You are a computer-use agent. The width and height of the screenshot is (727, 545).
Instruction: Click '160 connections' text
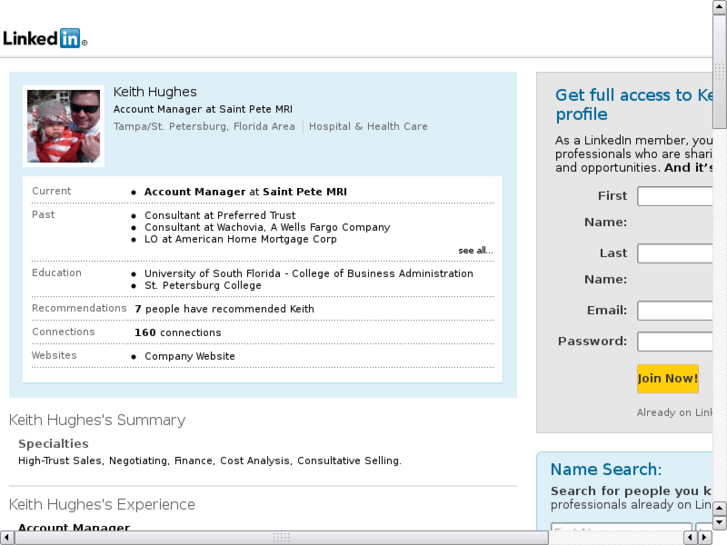[x=178, y=333]
